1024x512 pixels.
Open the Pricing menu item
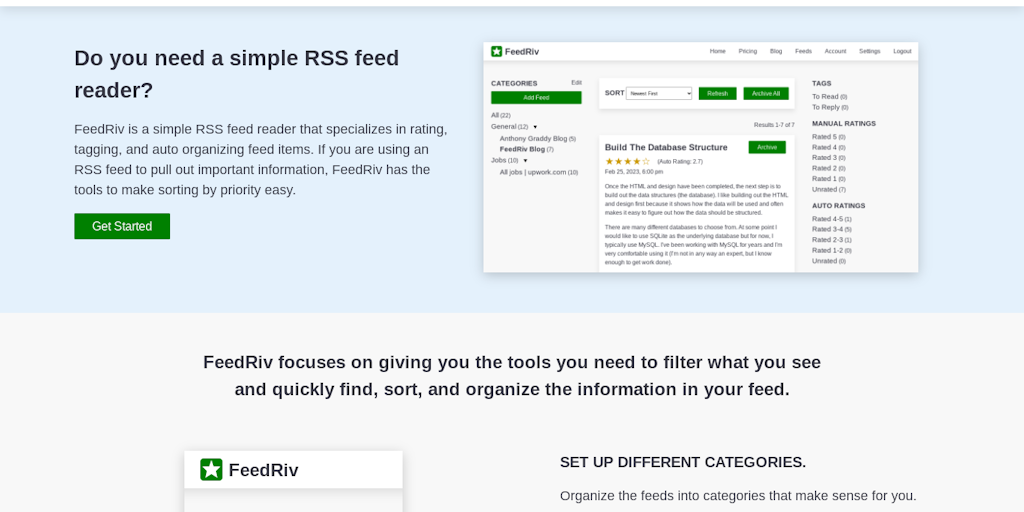click(x=747, y=51)
